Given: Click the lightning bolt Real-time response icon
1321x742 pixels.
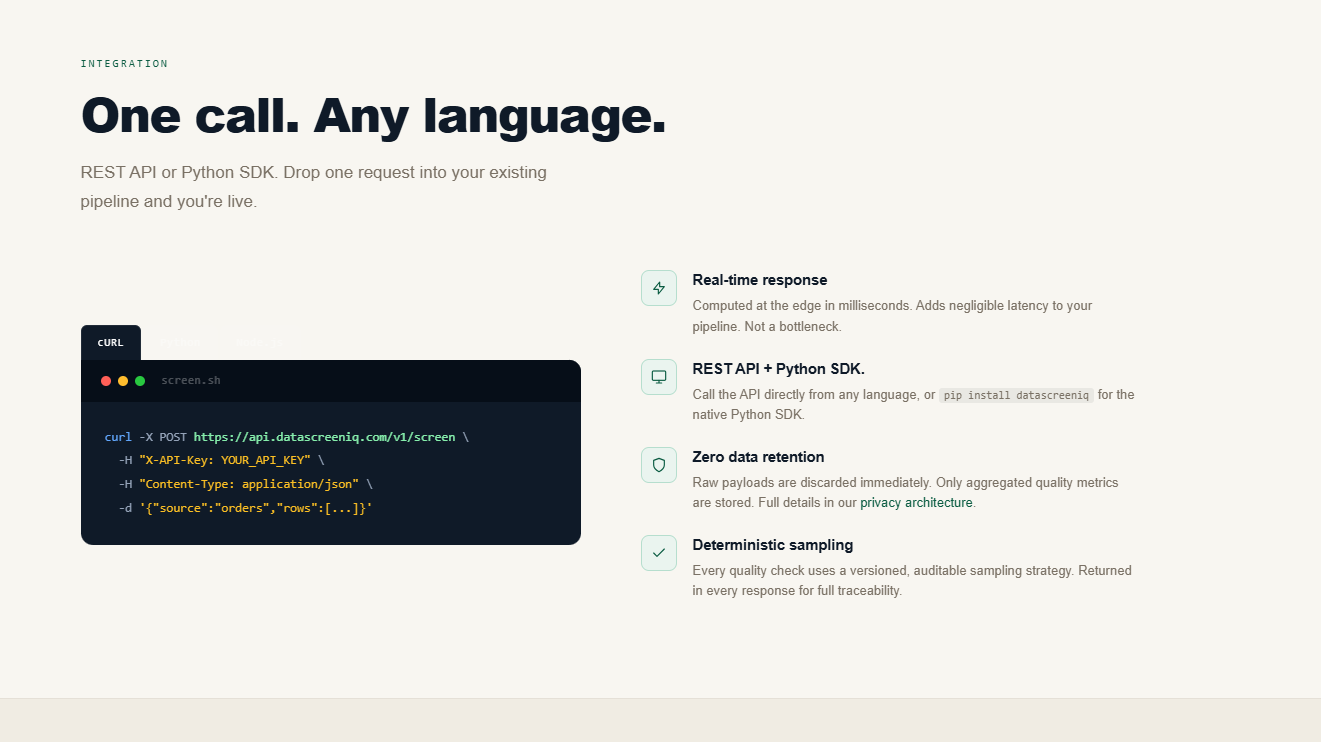Looking at the screenshot, I should [659, 288].
